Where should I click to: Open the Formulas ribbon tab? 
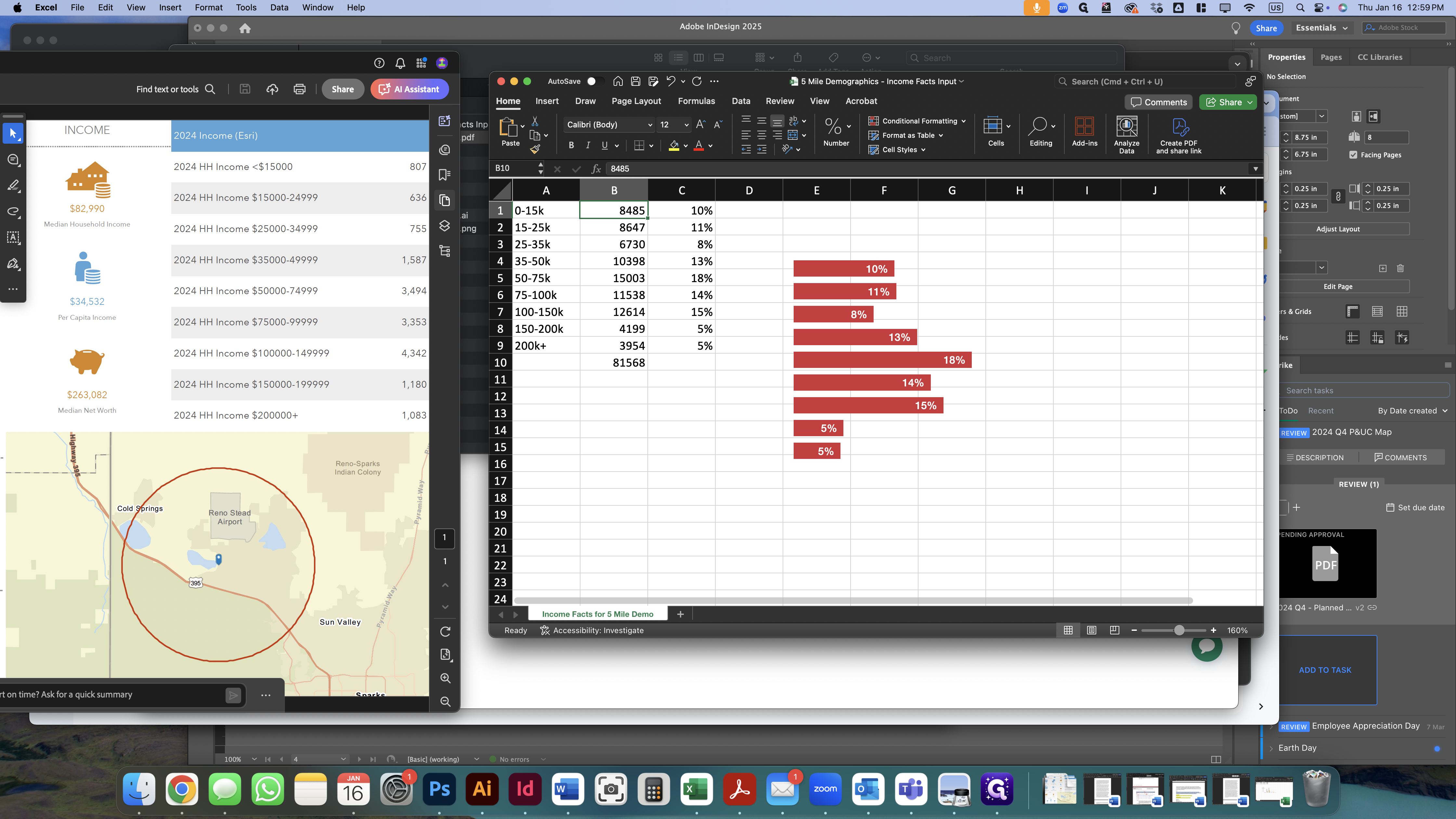point(696,101)
